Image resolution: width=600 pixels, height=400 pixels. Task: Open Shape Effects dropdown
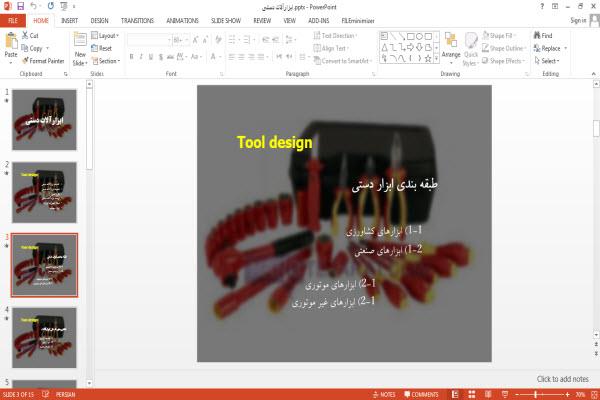(504, 61)
